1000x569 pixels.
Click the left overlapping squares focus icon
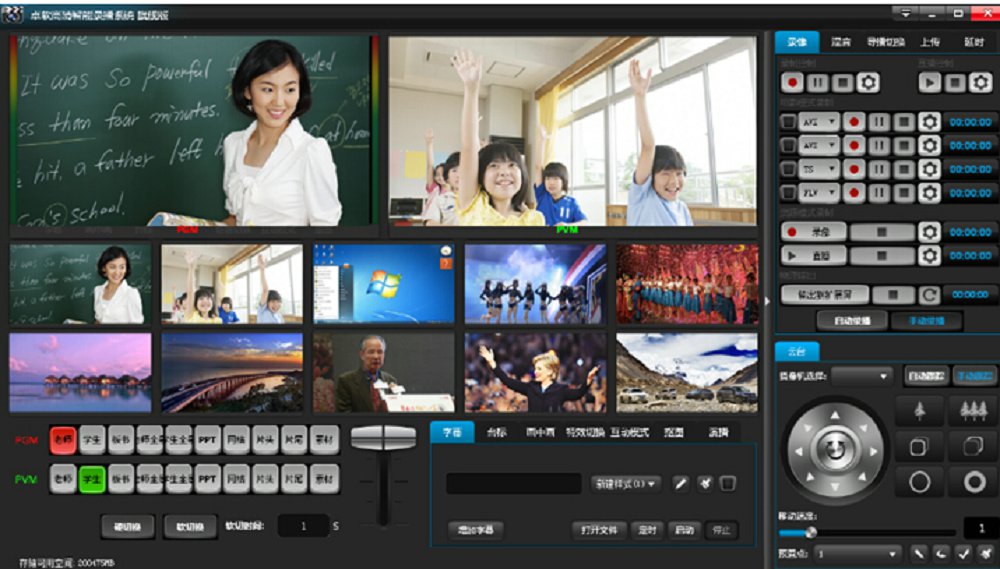point(920,447)
